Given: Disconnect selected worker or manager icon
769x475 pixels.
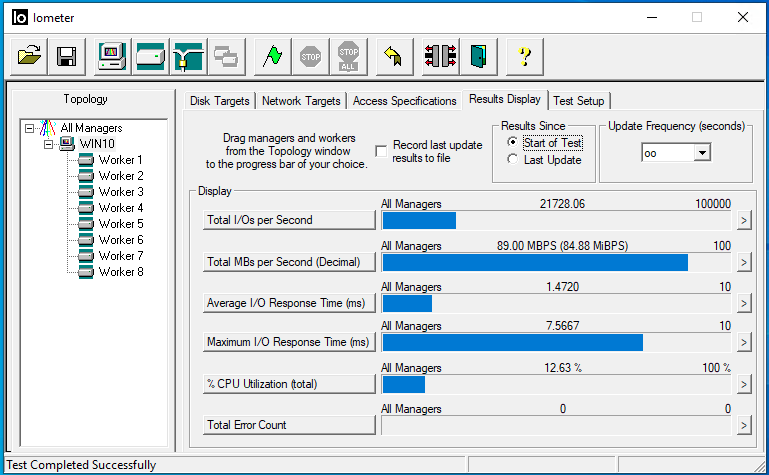Looking at the screenshot, I should [440, 56].
